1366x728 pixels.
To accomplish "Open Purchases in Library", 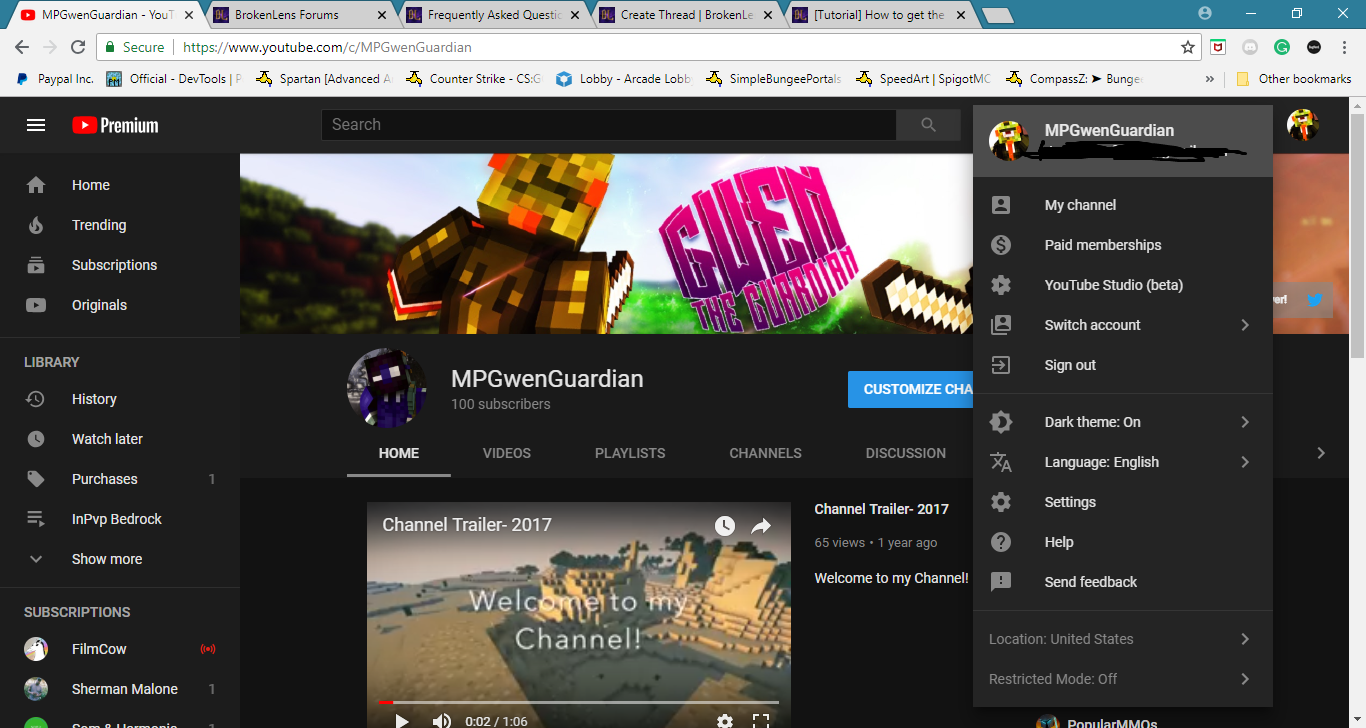I will click(x=120, y=479).
